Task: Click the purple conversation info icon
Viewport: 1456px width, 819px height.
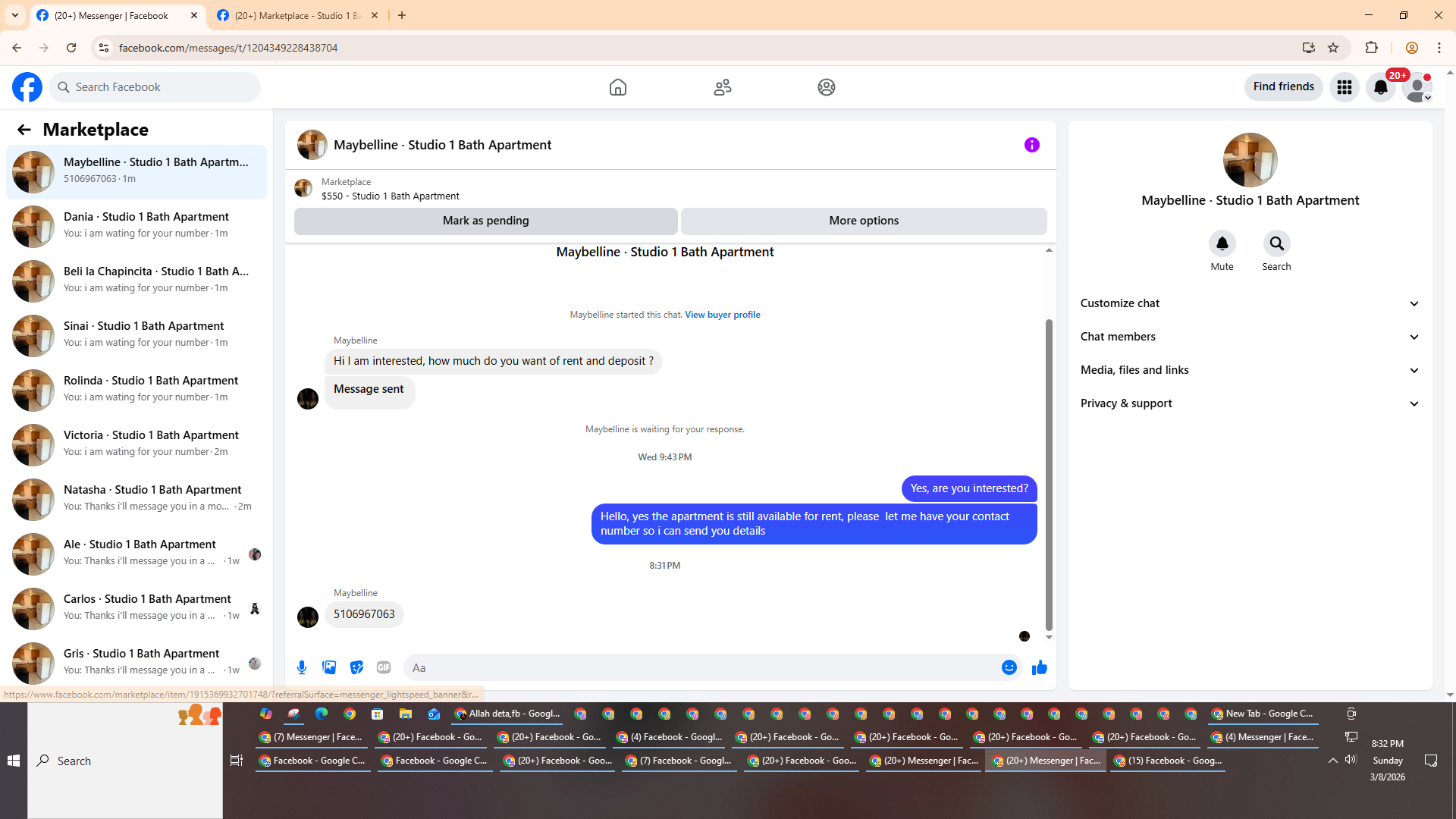Action: (1031, 145)
